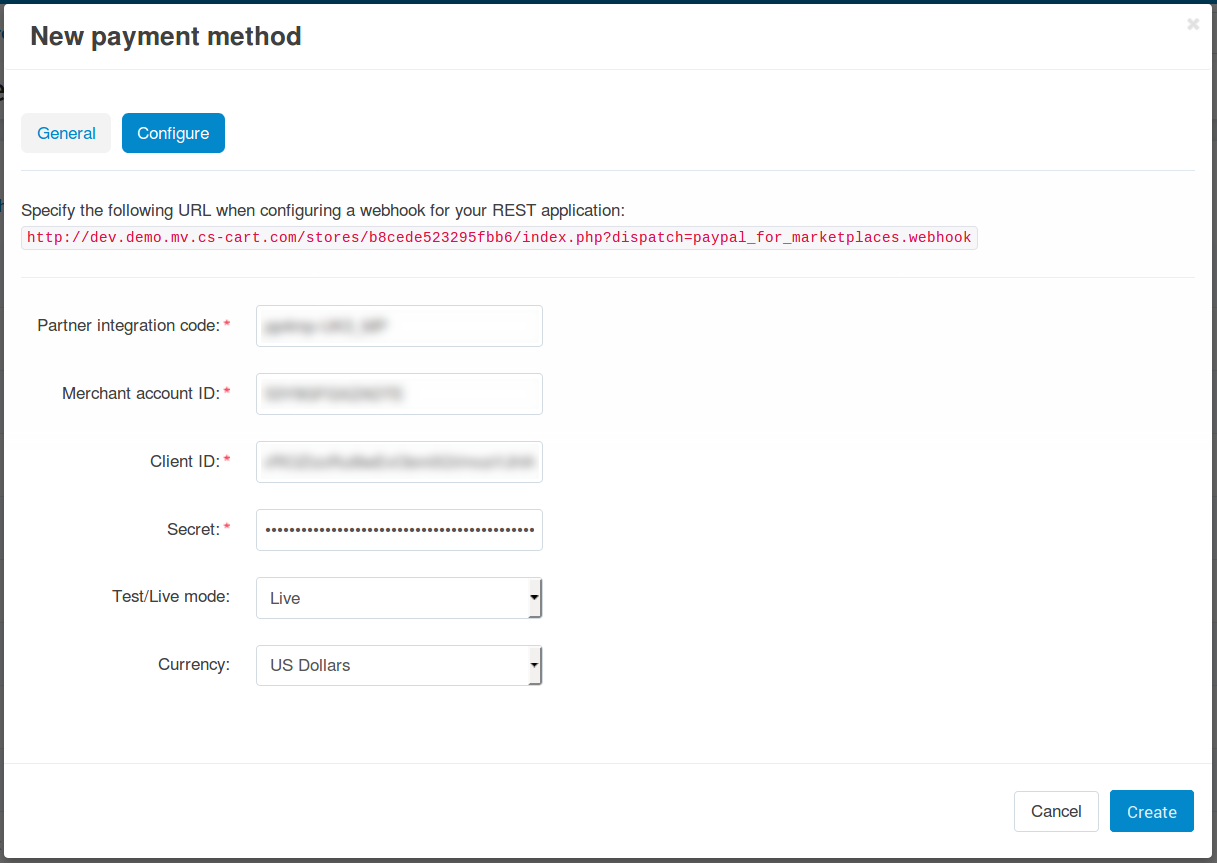Click the webhook instruction sentence
This screenshot has height=863, width=1217.
(x=323, y=210)
